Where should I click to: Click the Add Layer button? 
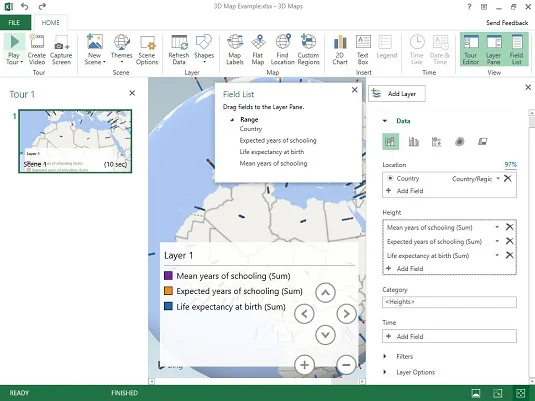[x=397, y=94]
